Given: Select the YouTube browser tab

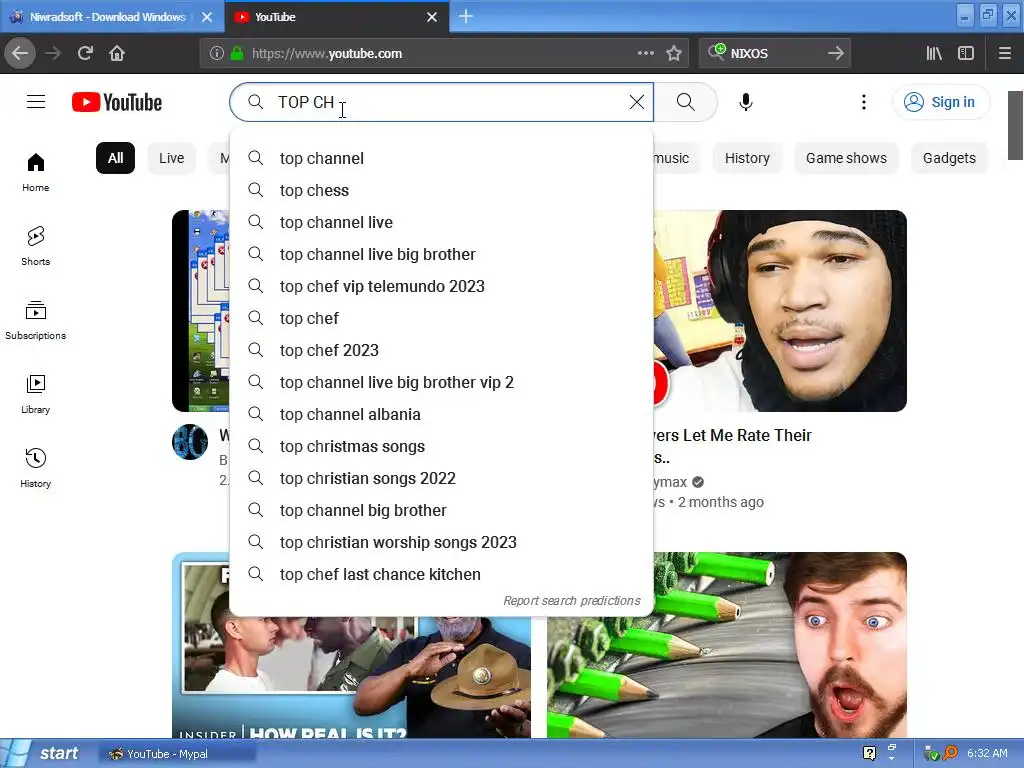Looking at the screenshot, I should [337, 17].
